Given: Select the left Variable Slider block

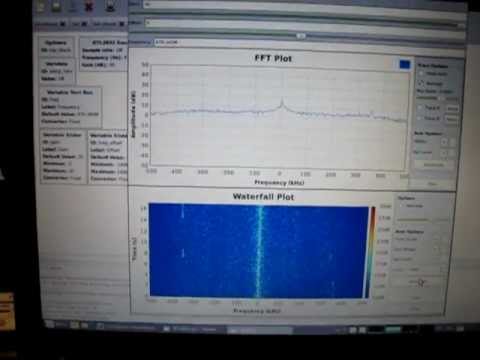Looking at the screenshot, I should (x=63, y=157).
